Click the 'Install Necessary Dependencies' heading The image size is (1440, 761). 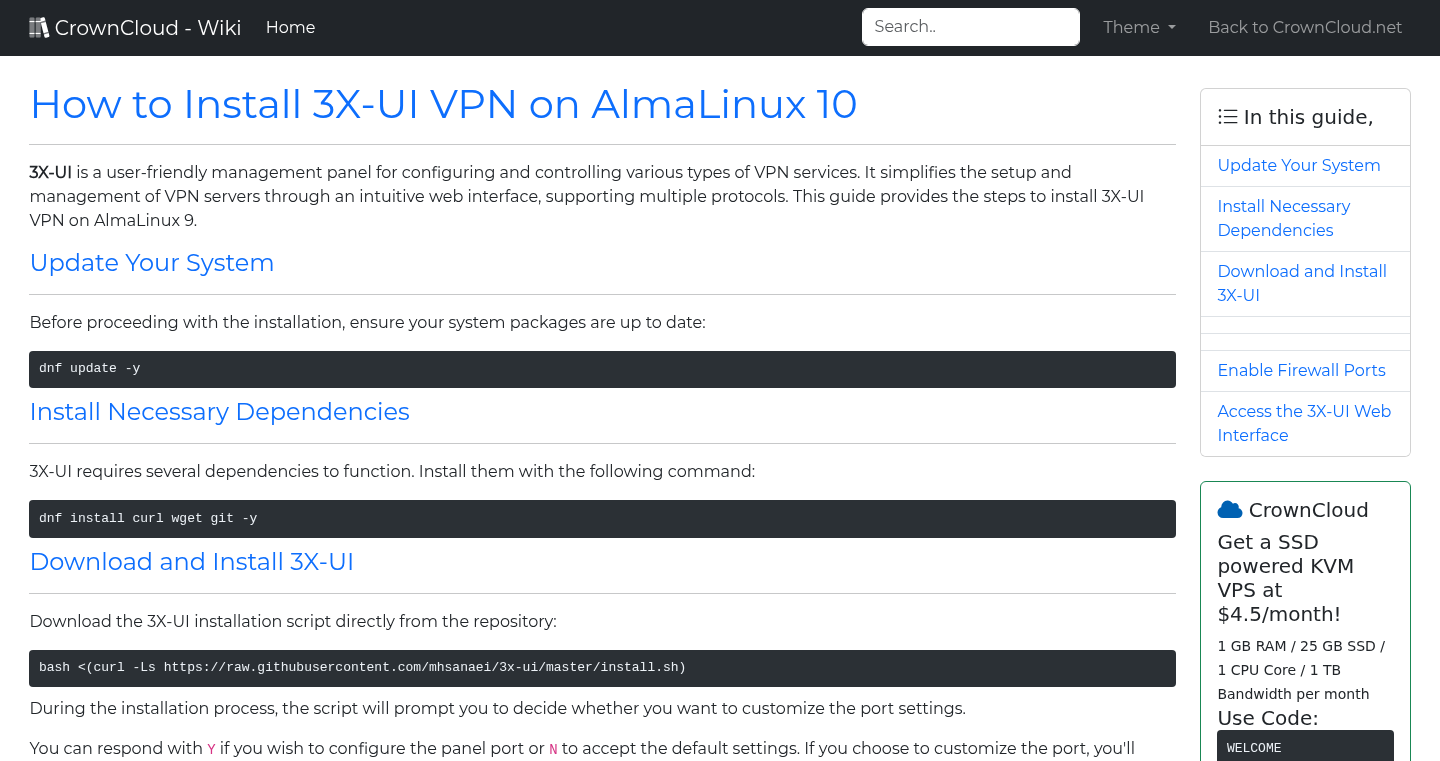tap(219, 412)
